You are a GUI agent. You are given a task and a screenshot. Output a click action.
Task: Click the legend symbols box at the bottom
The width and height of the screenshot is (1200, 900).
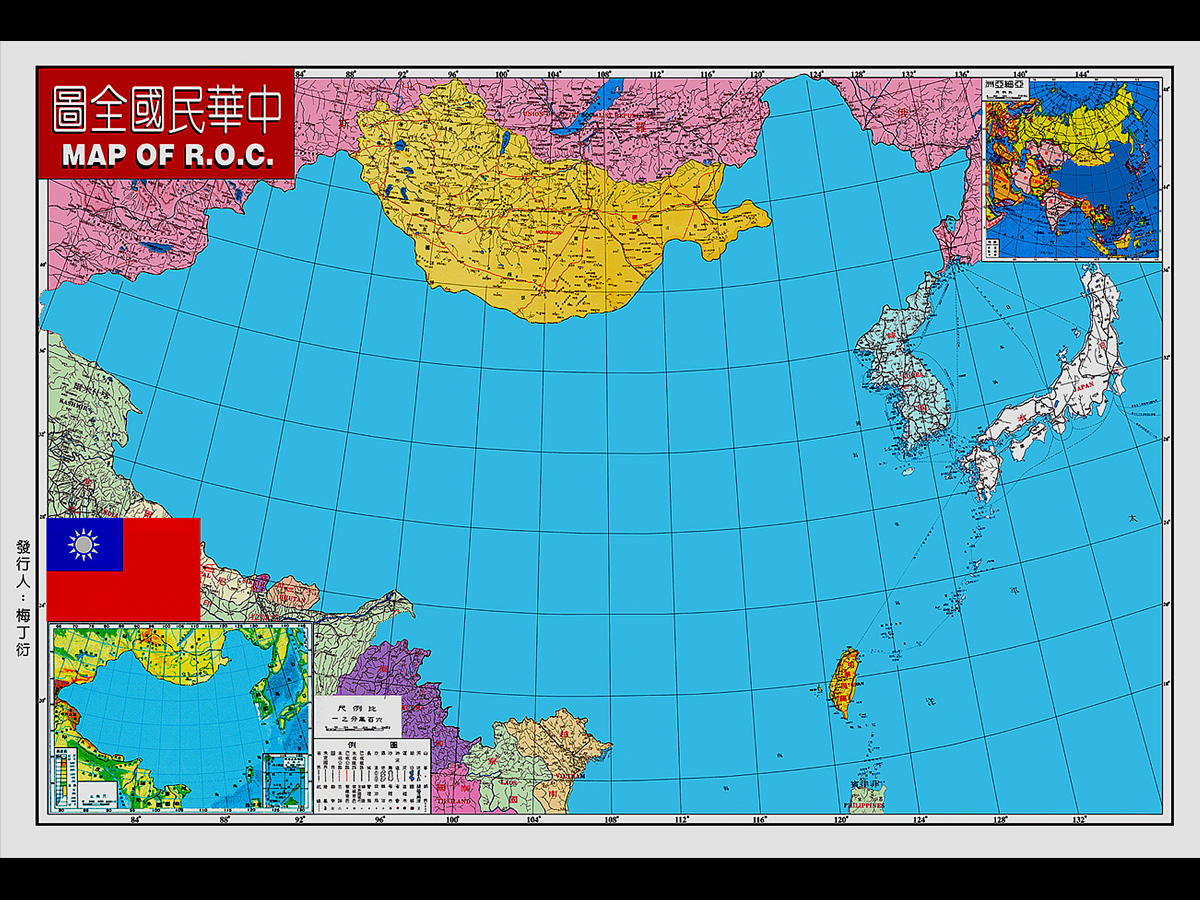tap(372, 775)
